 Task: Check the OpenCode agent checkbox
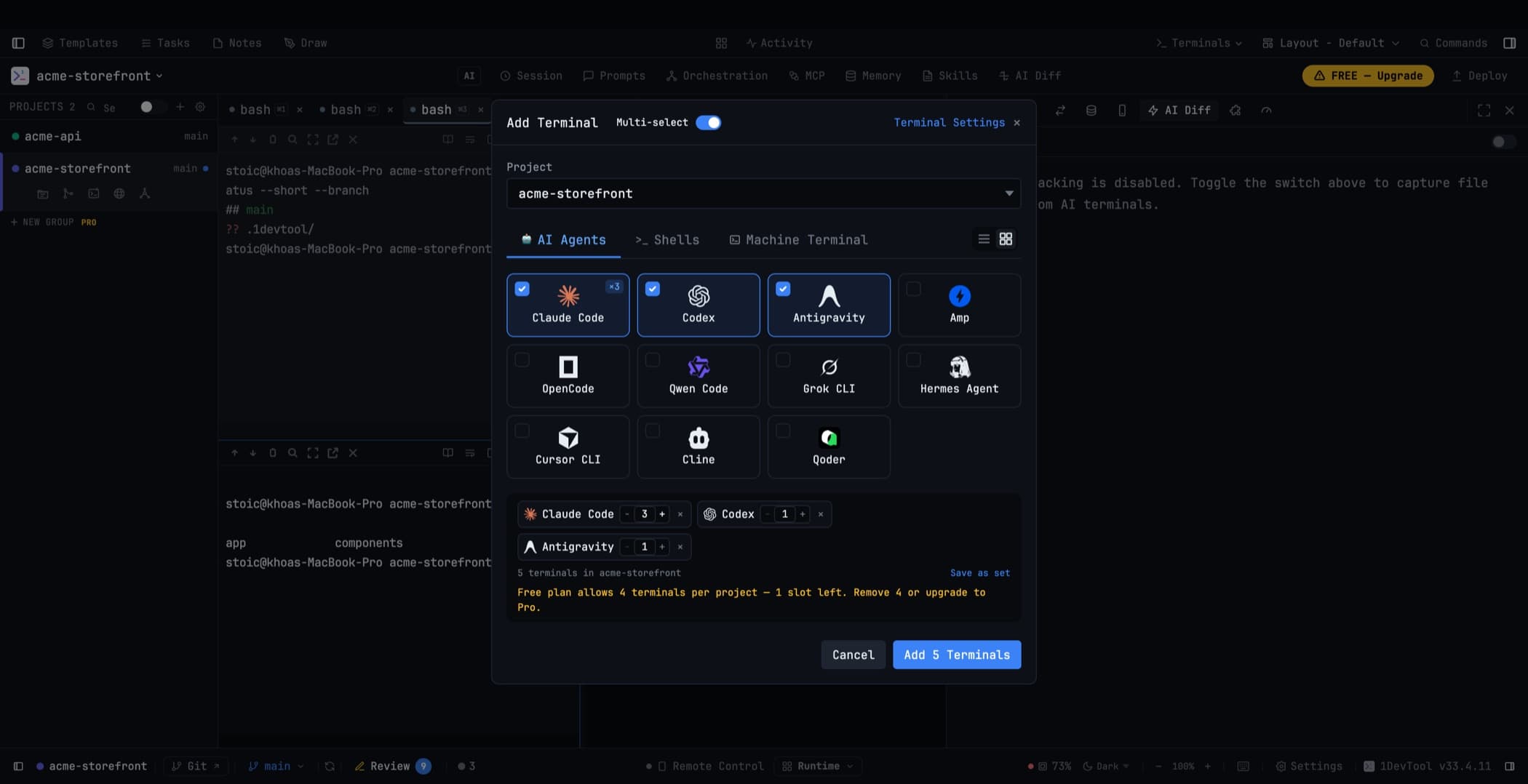click(x=522, y=359)
